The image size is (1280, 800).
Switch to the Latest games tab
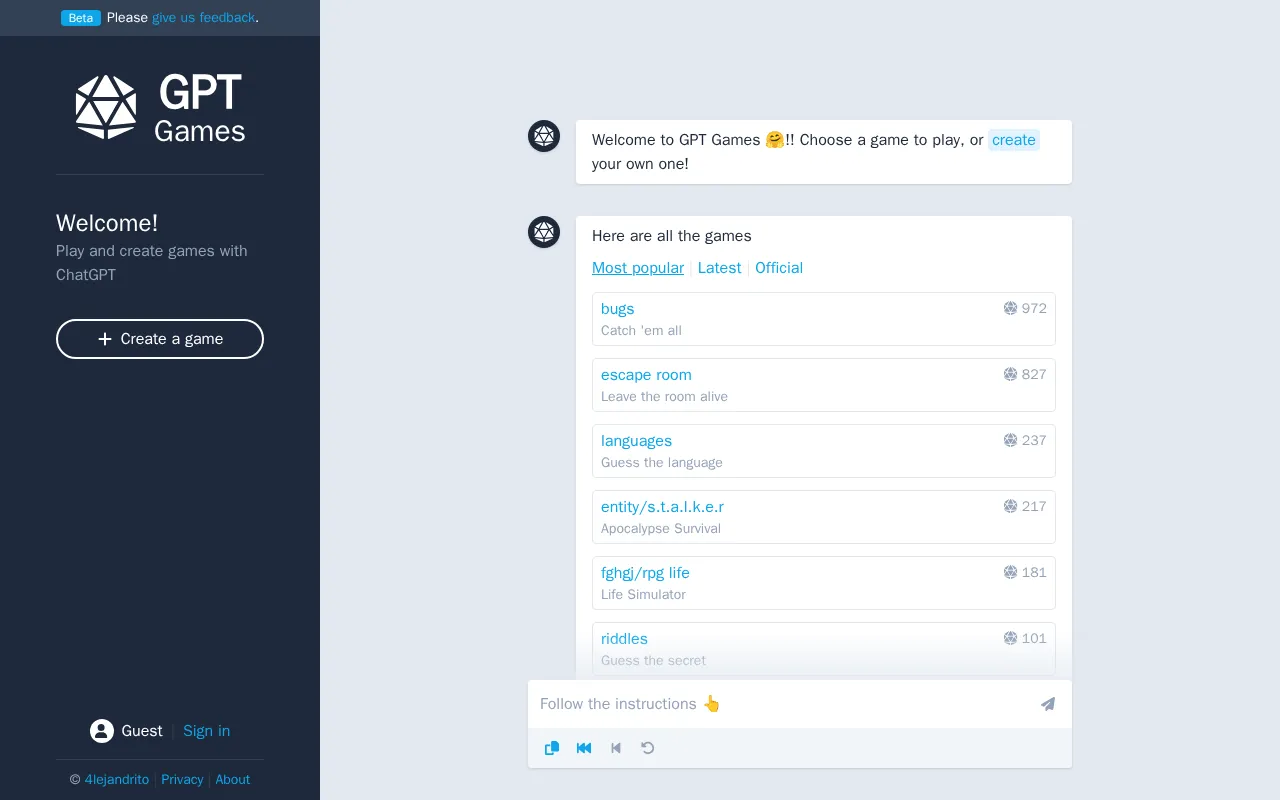[x=719, y=268]
